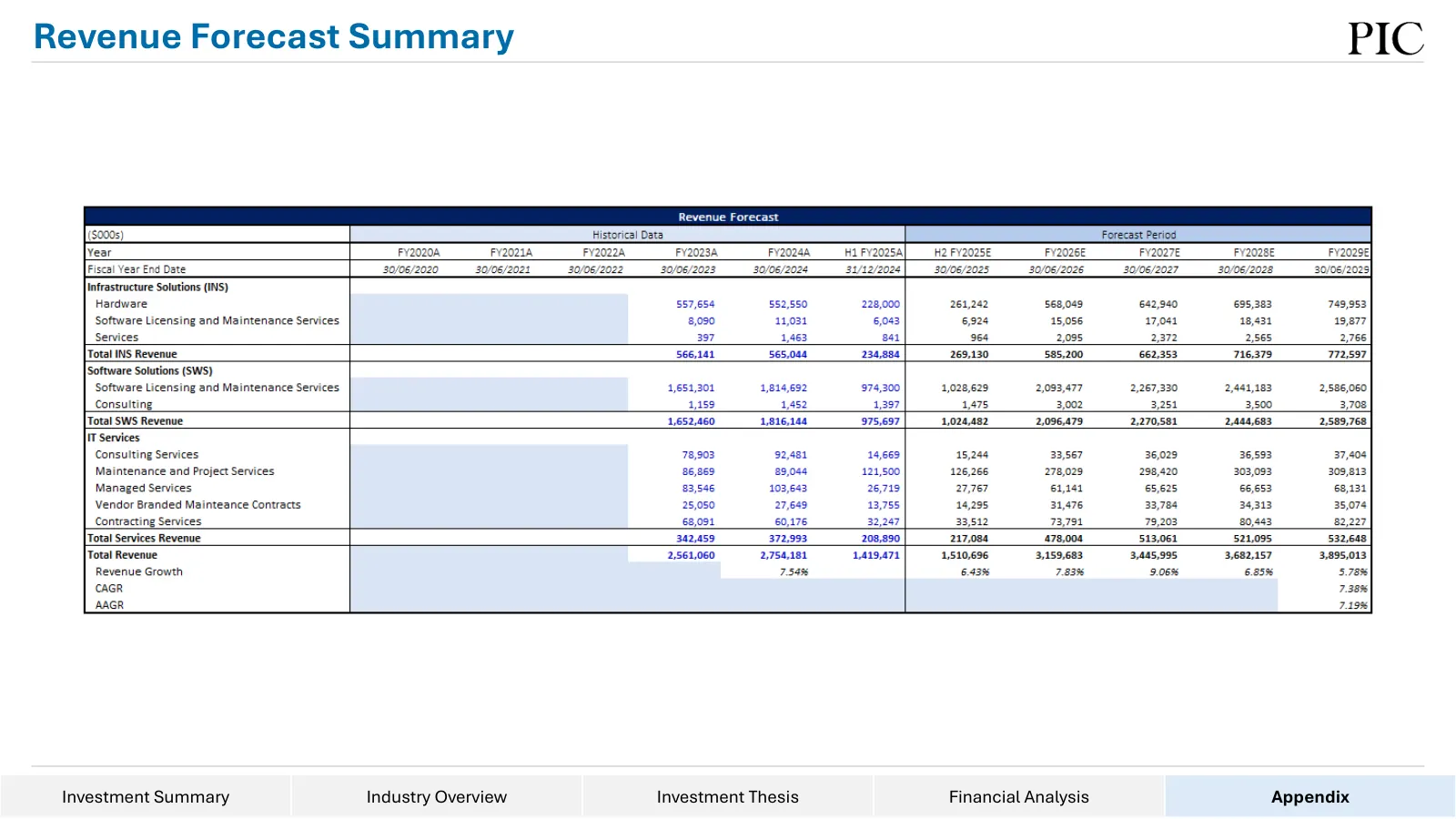Click Revenue Growth value 9.06%
Viewport: 1456px width, 819px height.
pyautogui.click(x=1164, y=572)
